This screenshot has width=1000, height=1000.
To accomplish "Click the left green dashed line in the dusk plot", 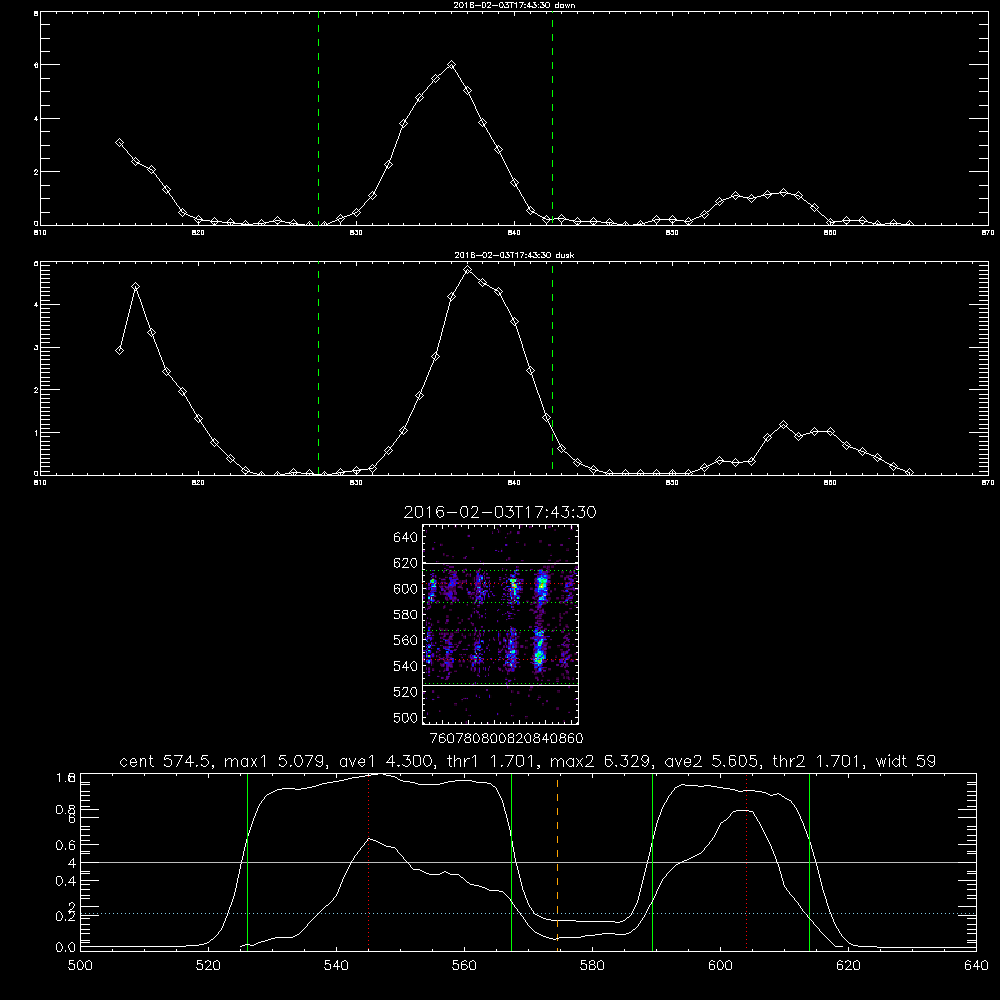I will point(318,368).
